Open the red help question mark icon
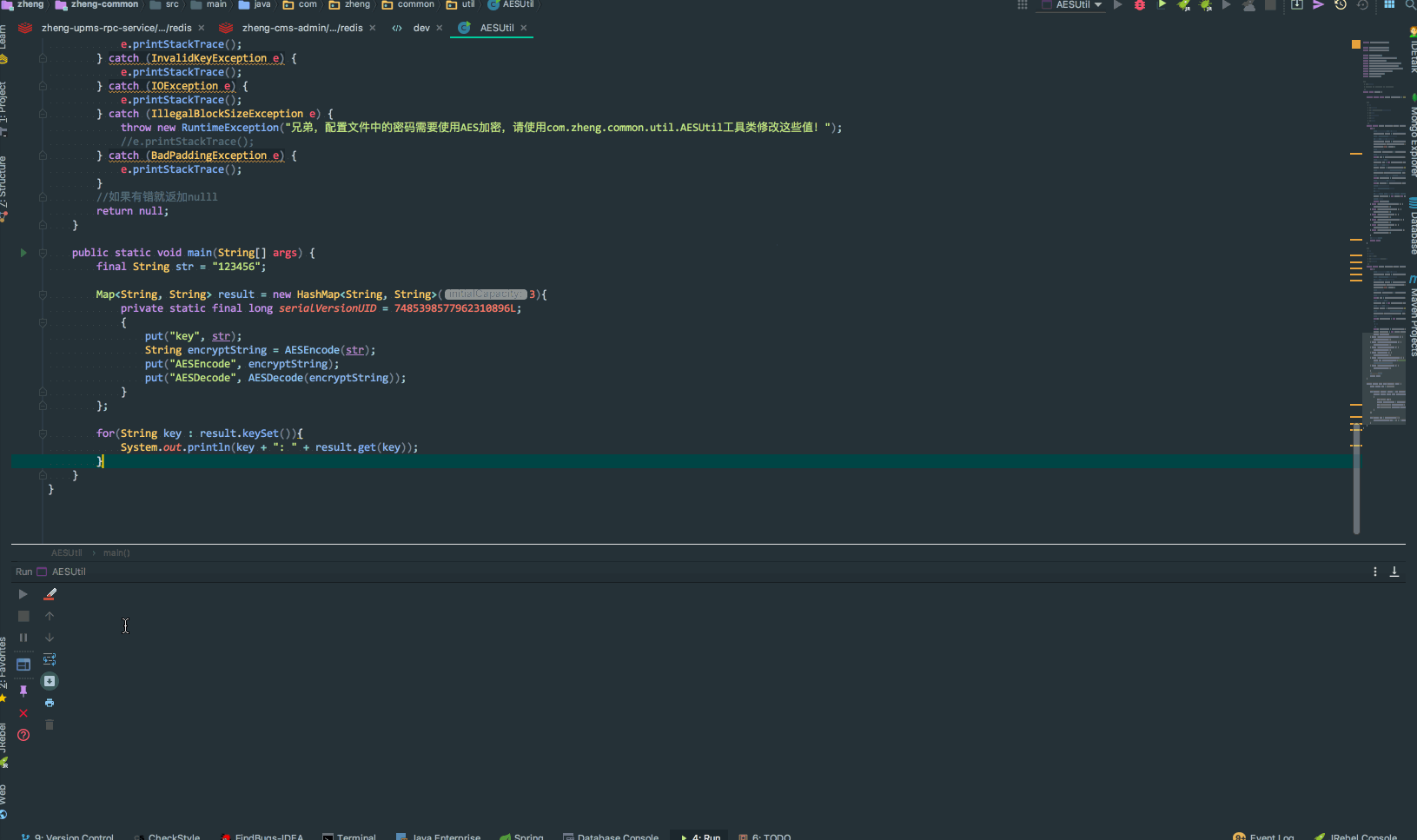This screenshot has height=840, width=1417. coord(23,735)
